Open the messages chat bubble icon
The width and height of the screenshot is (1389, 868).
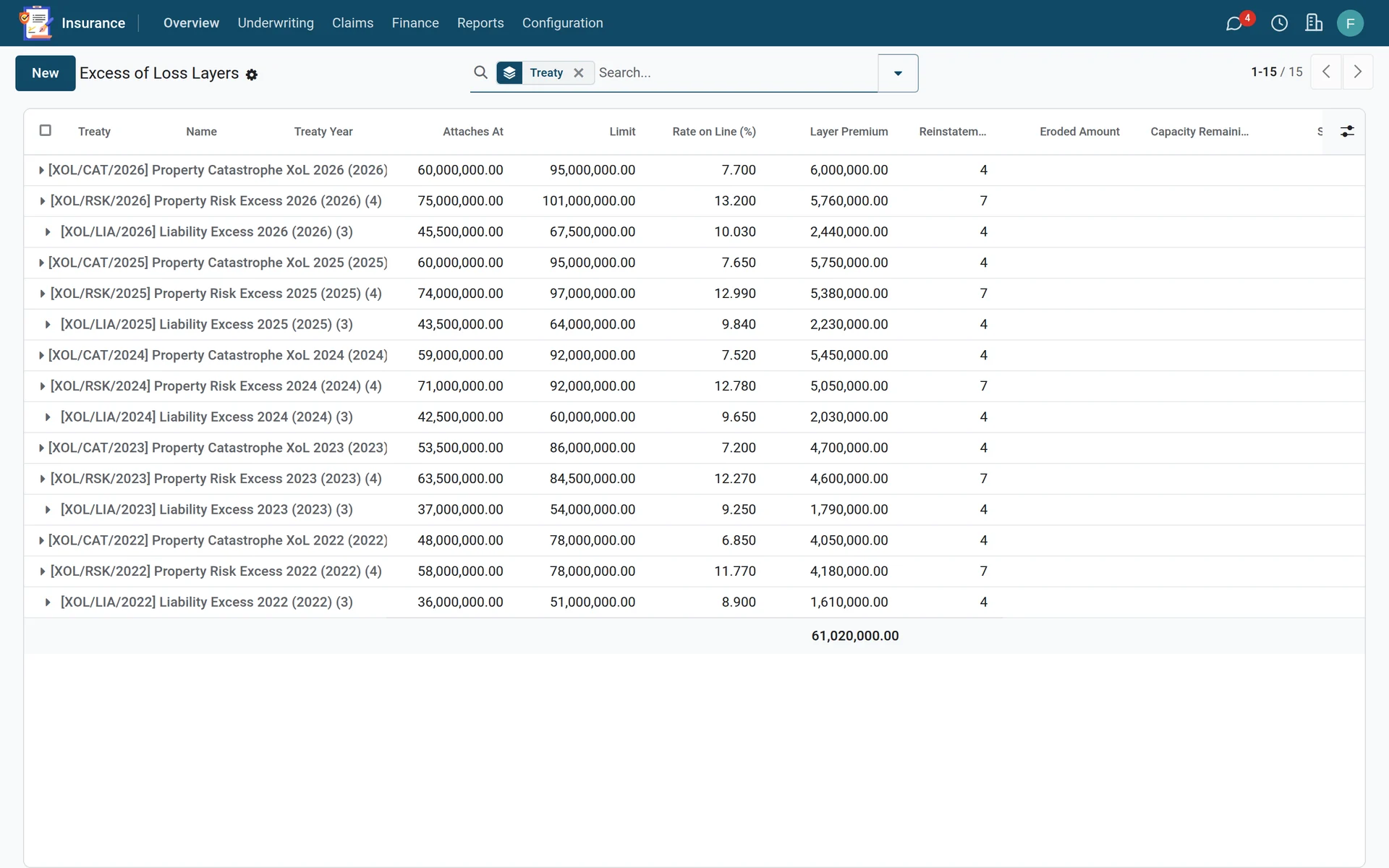pos(1234,23)
